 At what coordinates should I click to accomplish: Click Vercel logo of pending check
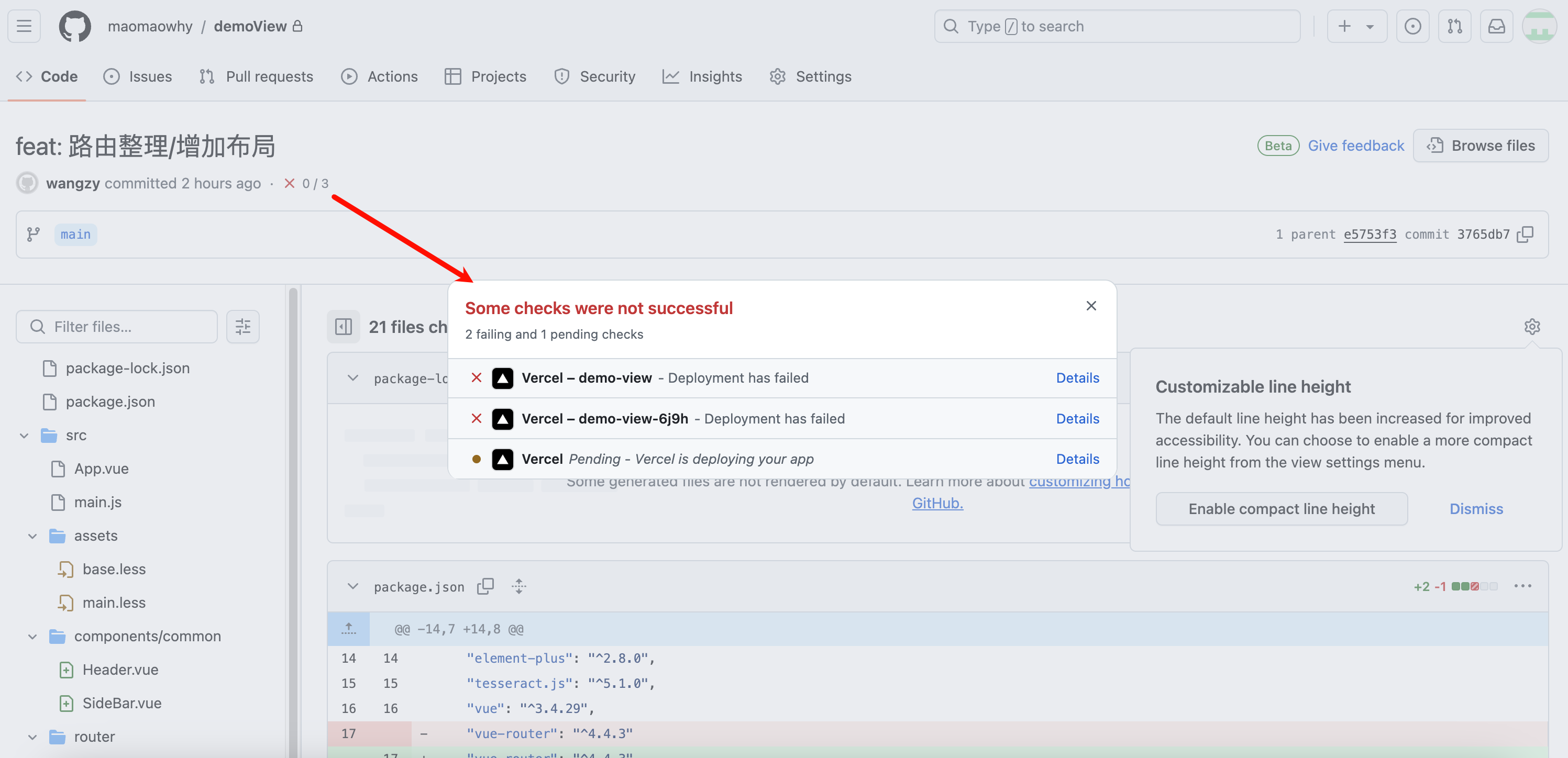502,459
